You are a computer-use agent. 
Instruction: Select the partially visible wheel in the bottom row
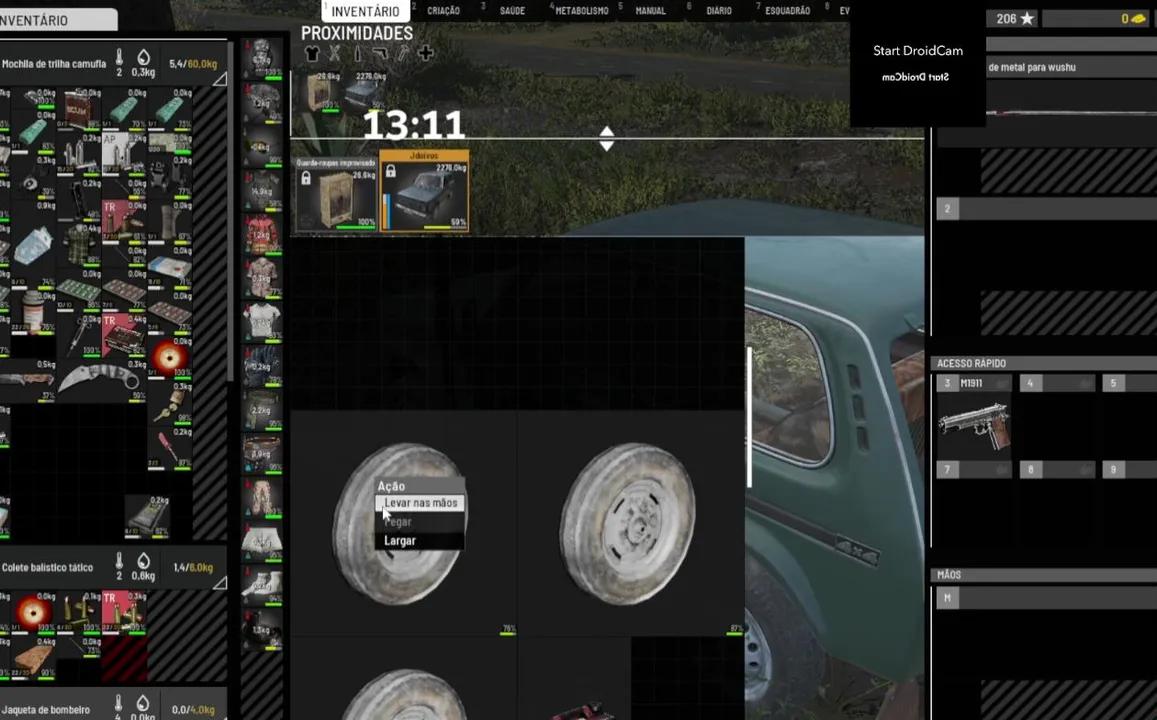click(404, 679)
